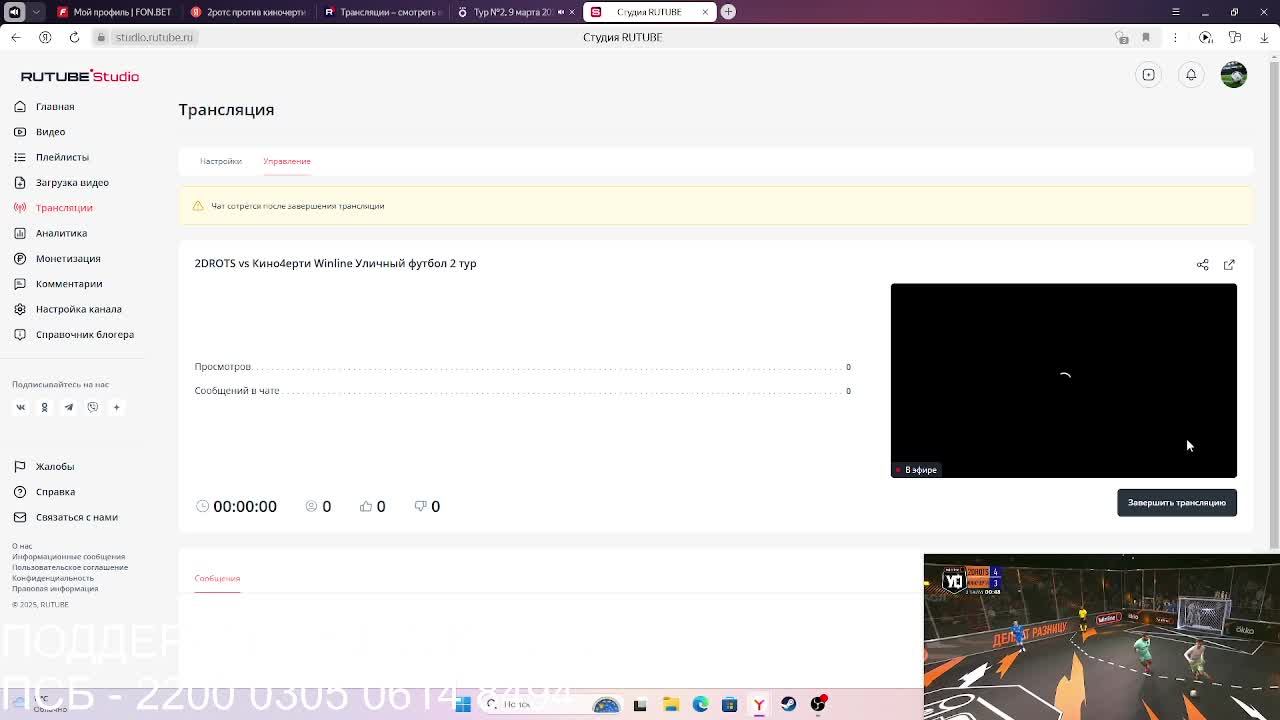Open Конфиденциальность footer link
The height and width of the screenshot is (720, 1280).
point(53,578)
